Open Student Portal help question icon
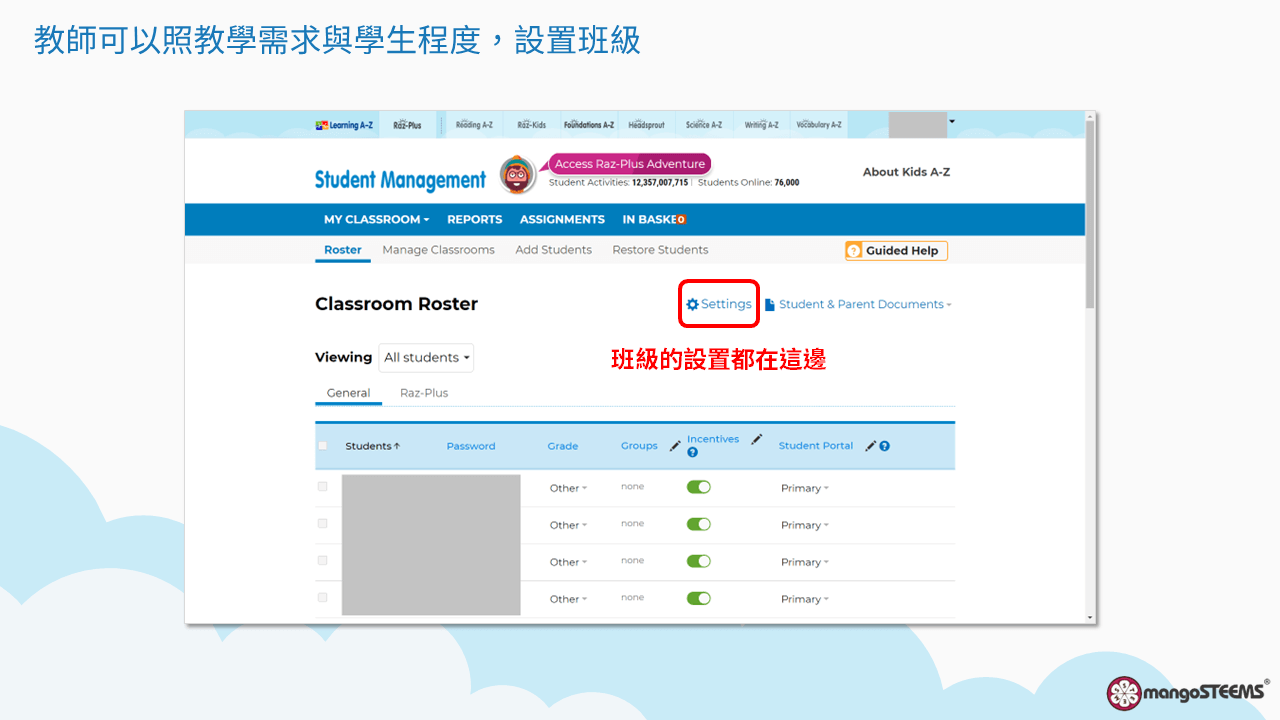1280x720 pixels. 885,446
